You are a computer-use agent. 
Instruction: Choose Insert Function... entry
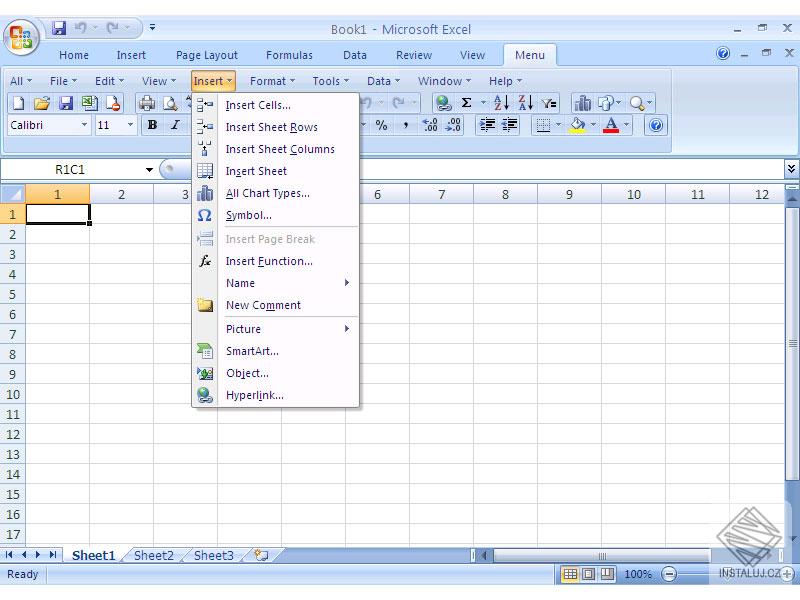click(x=276, y=261)
